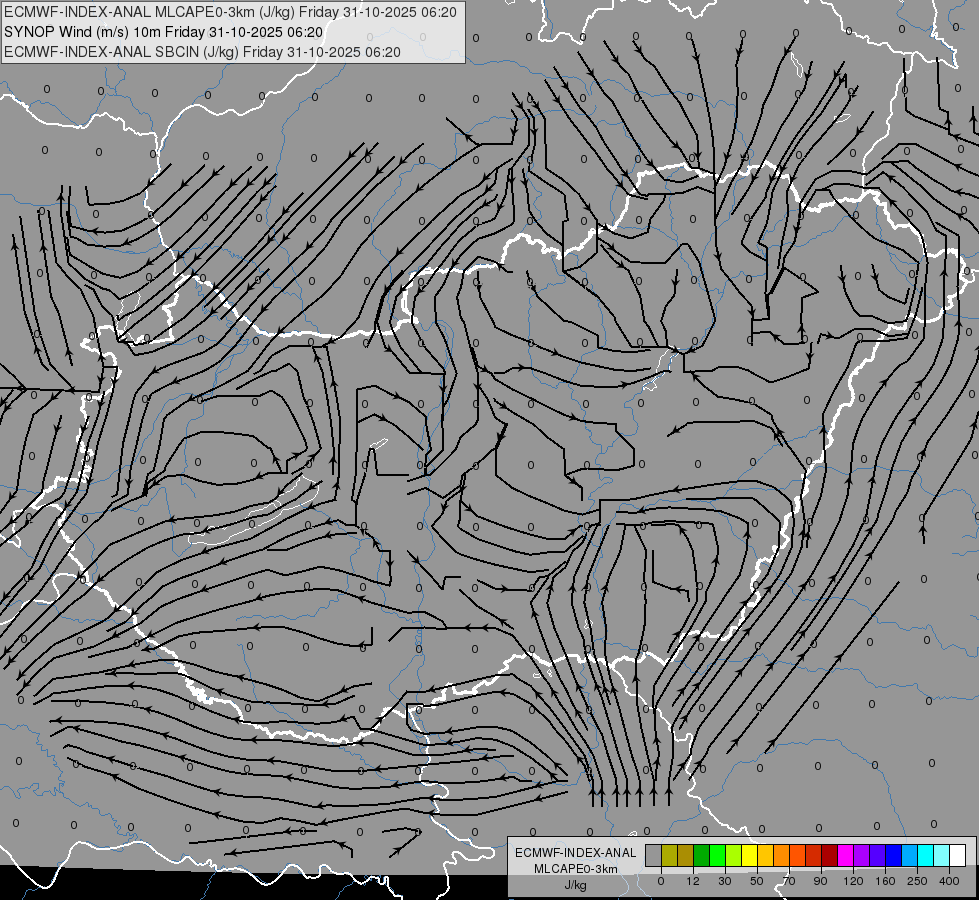The width and height of the screenshot is (979, 900).
Task: Click the orange legend swatch
Action: point(782,855)
